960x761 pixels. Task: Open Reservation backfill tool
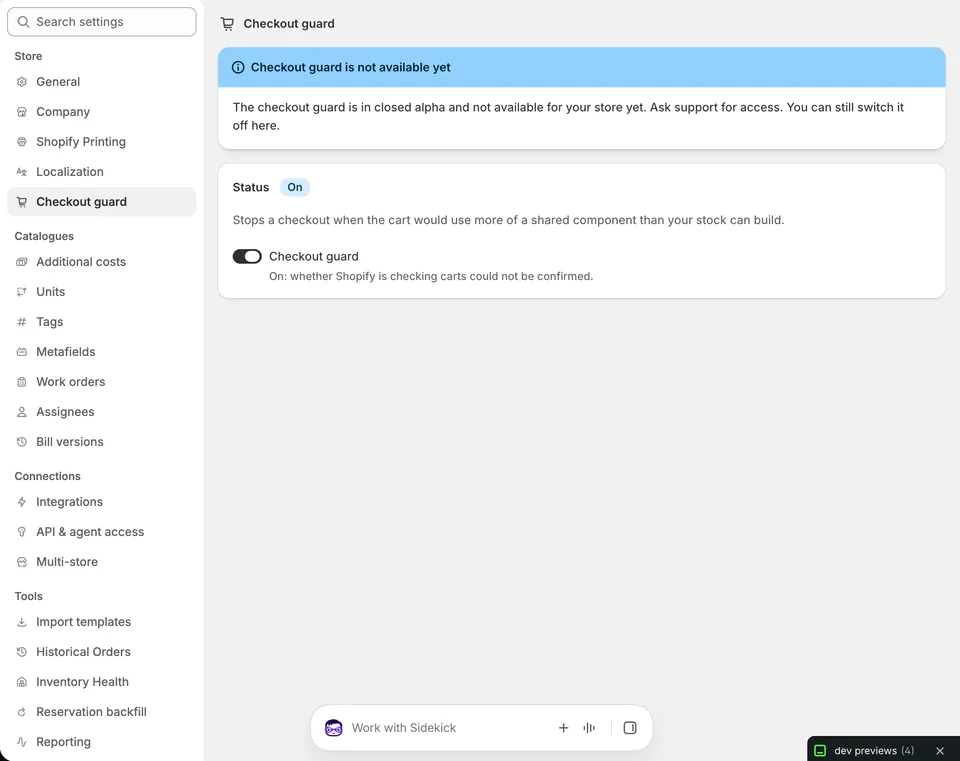coord(102,711)
